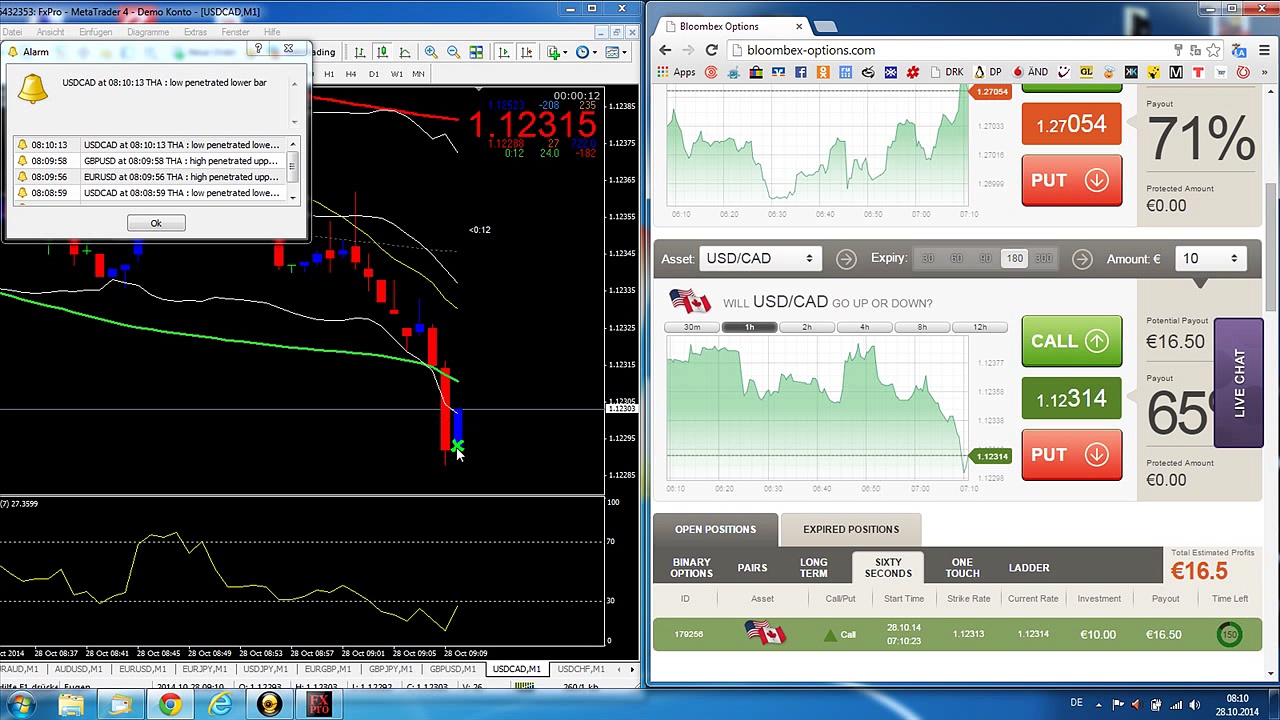Switch to the GBPUSD,M1 chart tab

(452, 669)
